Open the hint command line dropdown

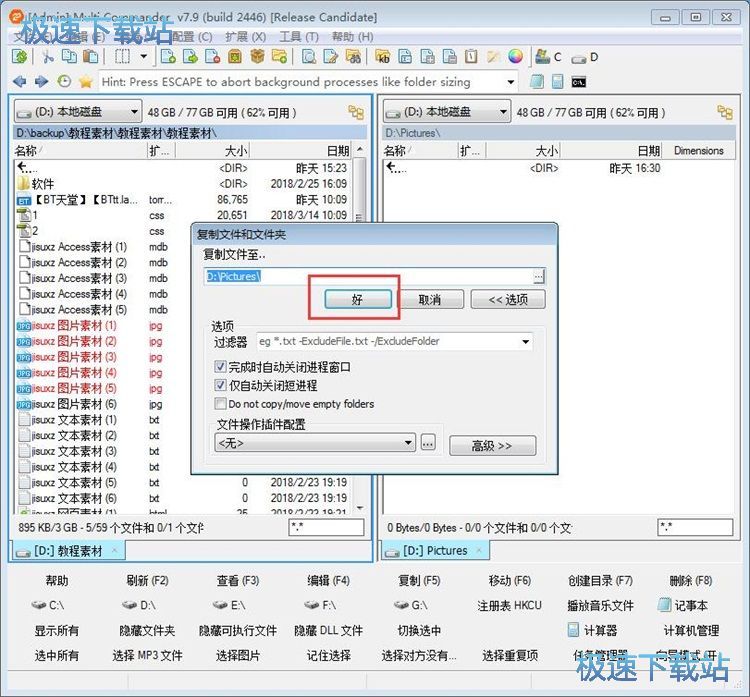[511, 82]
